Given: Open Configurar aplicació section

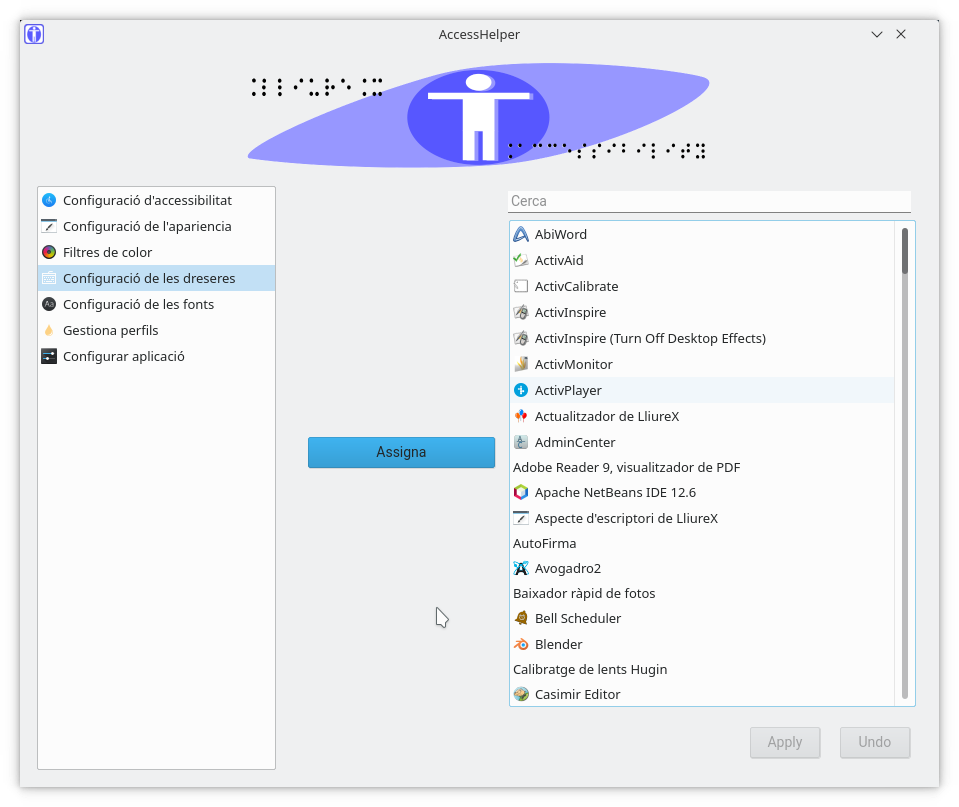Looking at the screenshot, I should [x=157, y=356].
